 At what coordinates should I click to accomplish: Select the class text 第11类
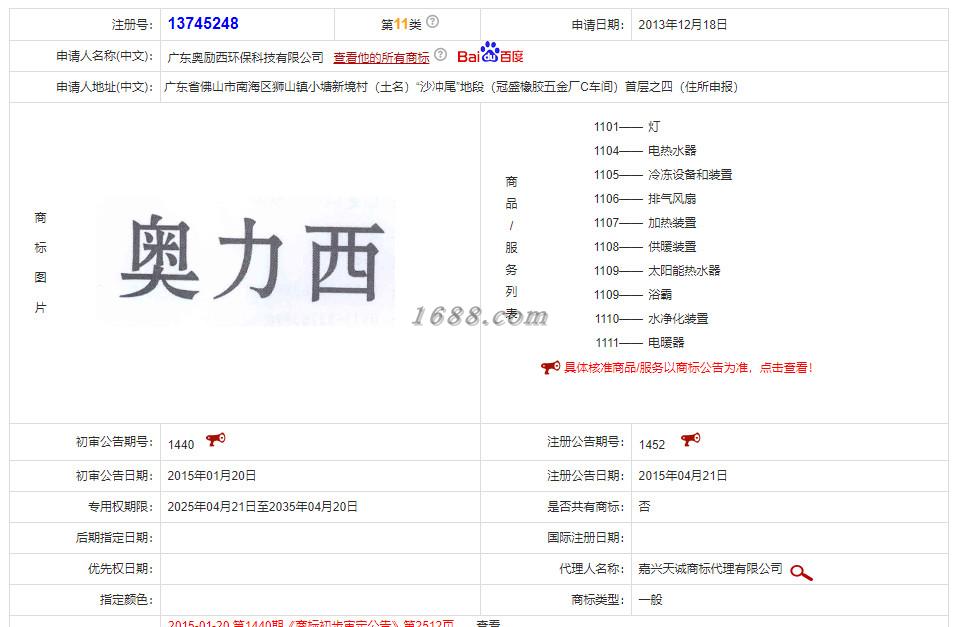(401, 24)
